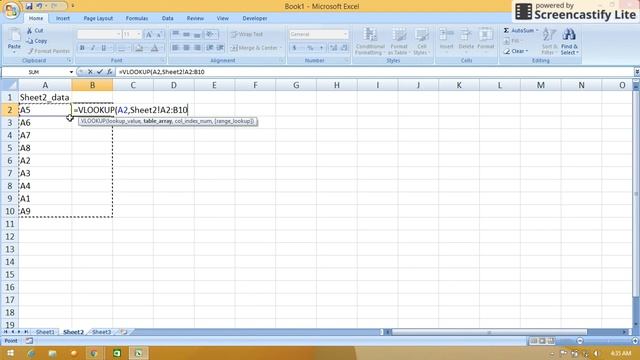Switch to Page Layout ribbon tab
The height and width of the screenshot is (360, 640).
pos(98,18)
